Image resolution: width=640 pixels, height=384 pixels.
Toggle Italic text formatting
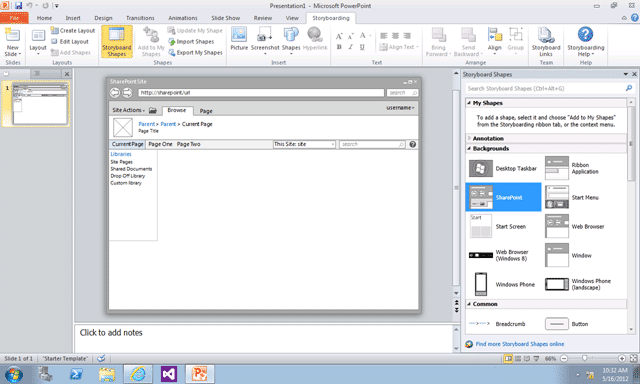351,47
